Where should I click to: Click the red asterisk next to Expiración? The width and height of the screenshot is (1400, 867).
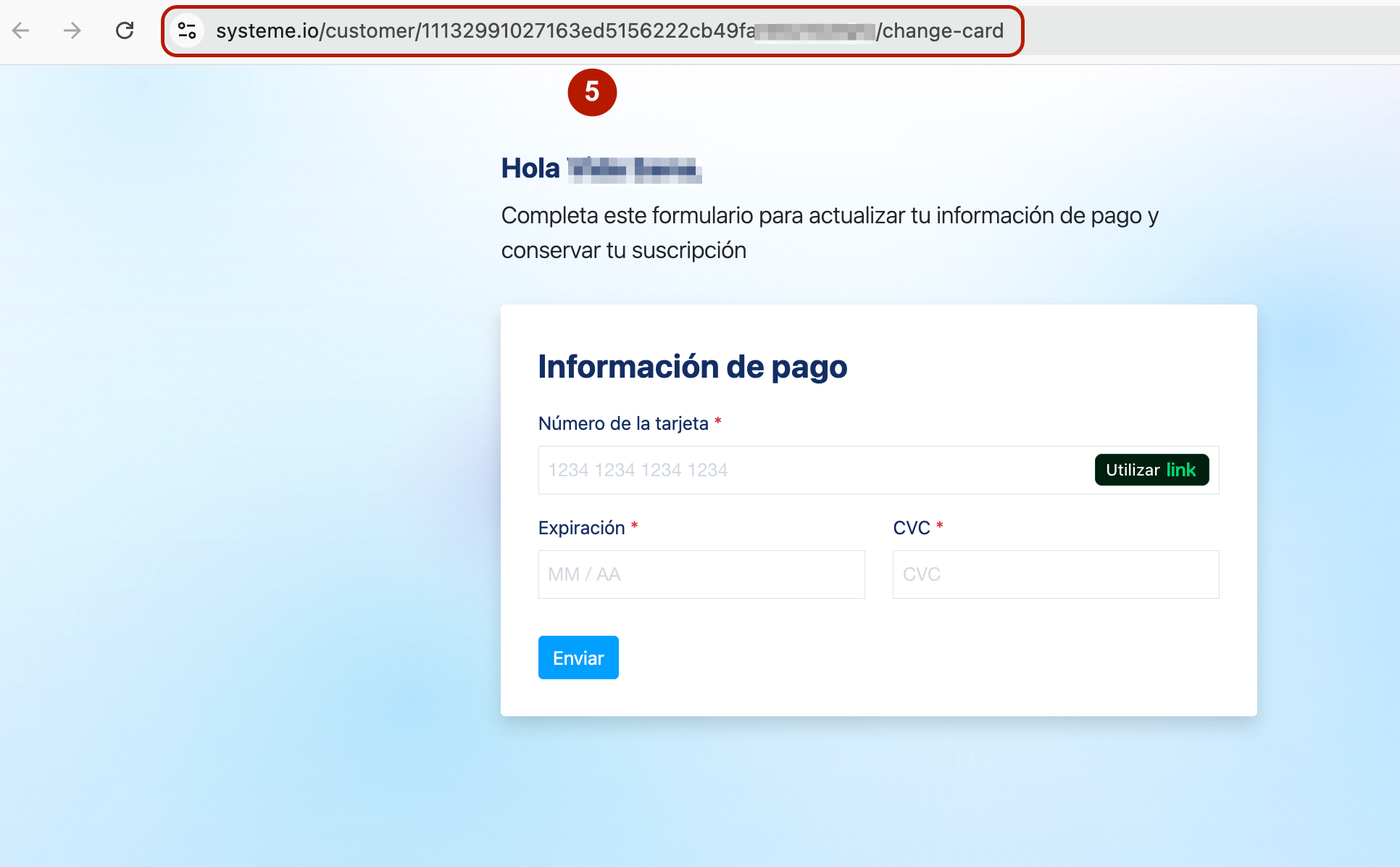click(x=634, y=526)
